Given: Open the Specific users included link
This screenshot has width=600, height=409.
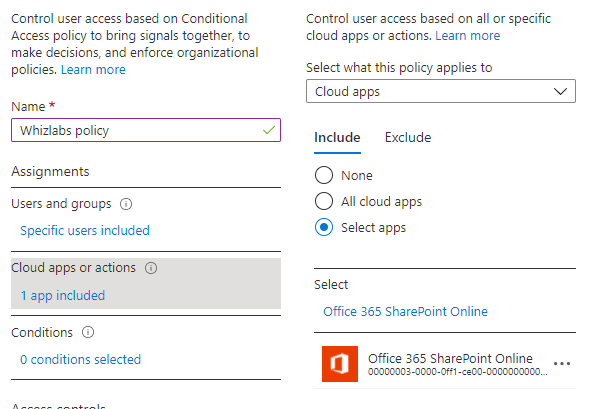Looking at the screenshot, I should [x=85, y=230].
